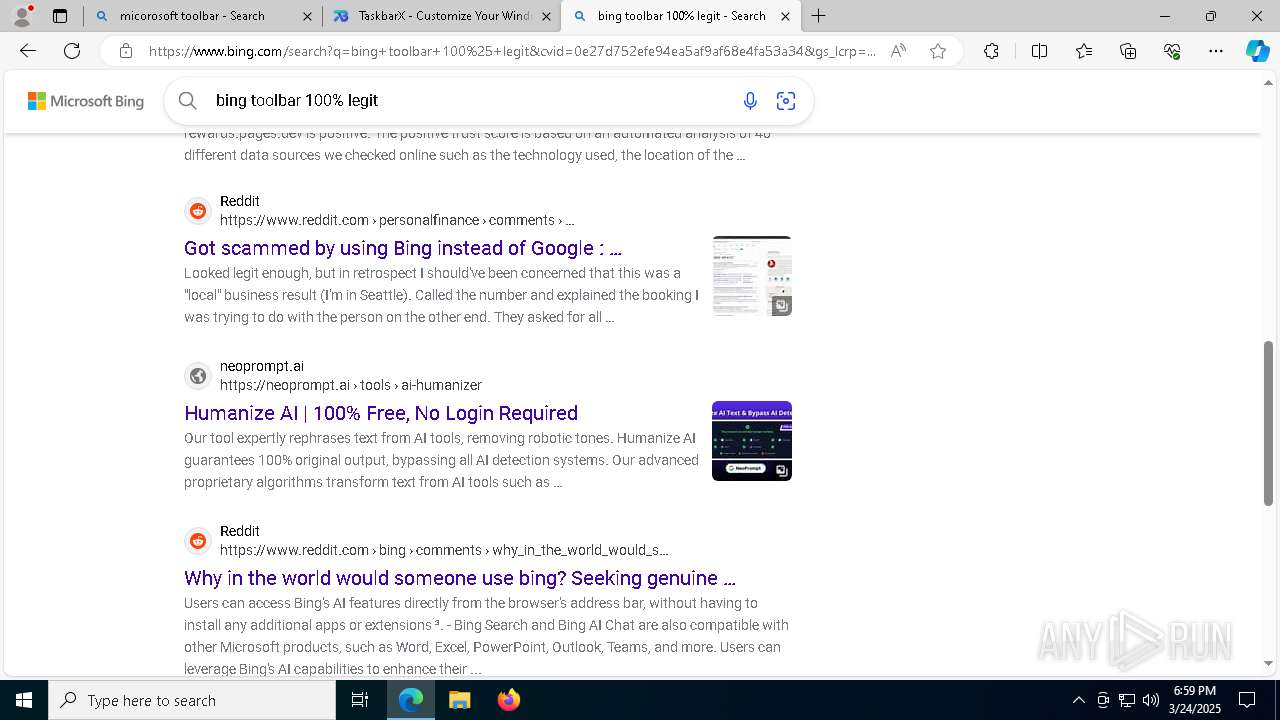Open the notification center icon
The height and width of the screenshot is (720, 1280).
click(1247, 700)
